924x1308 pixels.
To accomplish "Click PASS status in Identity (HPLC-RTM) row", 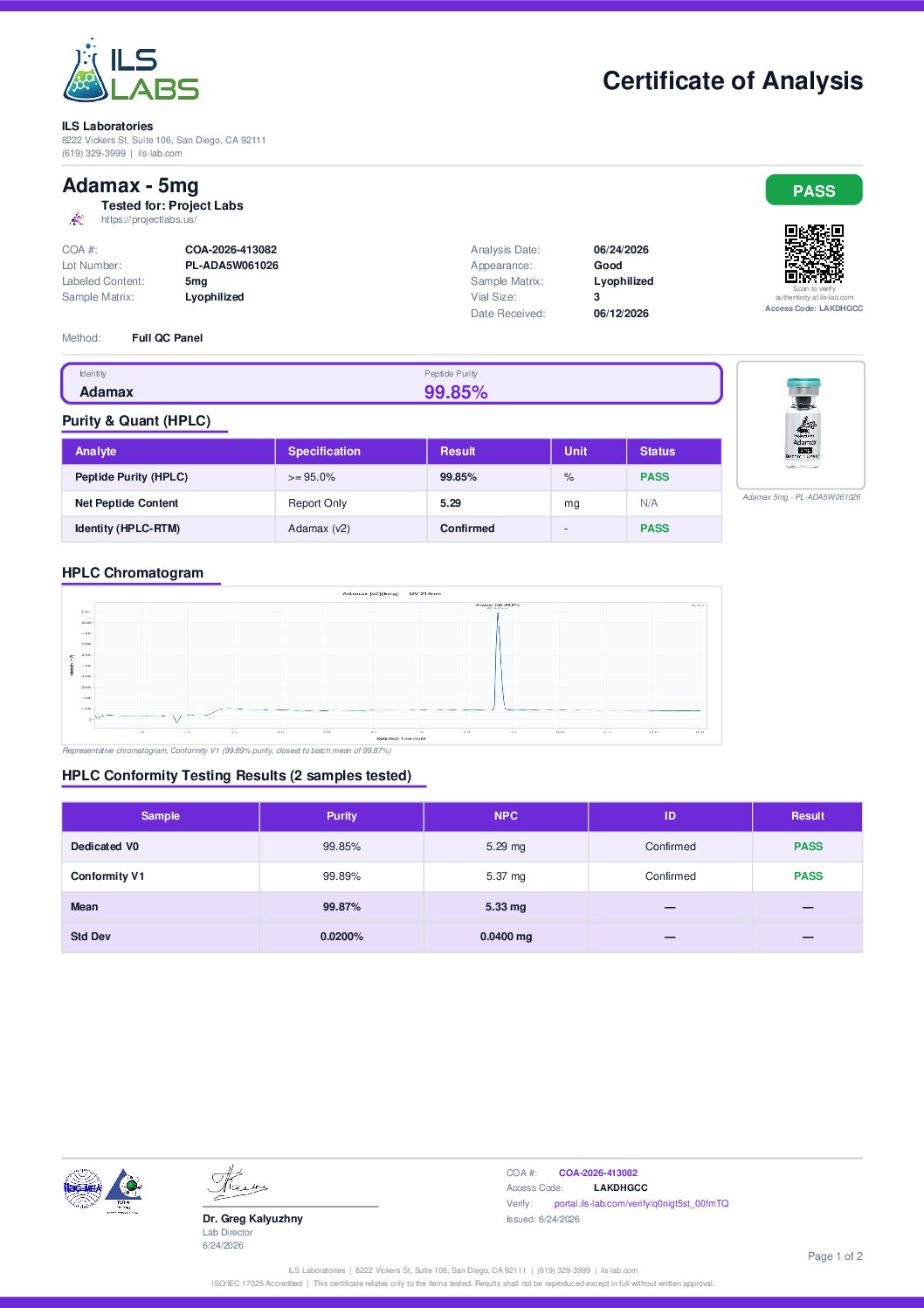I will pyautogui.click(x=654, y=529).
